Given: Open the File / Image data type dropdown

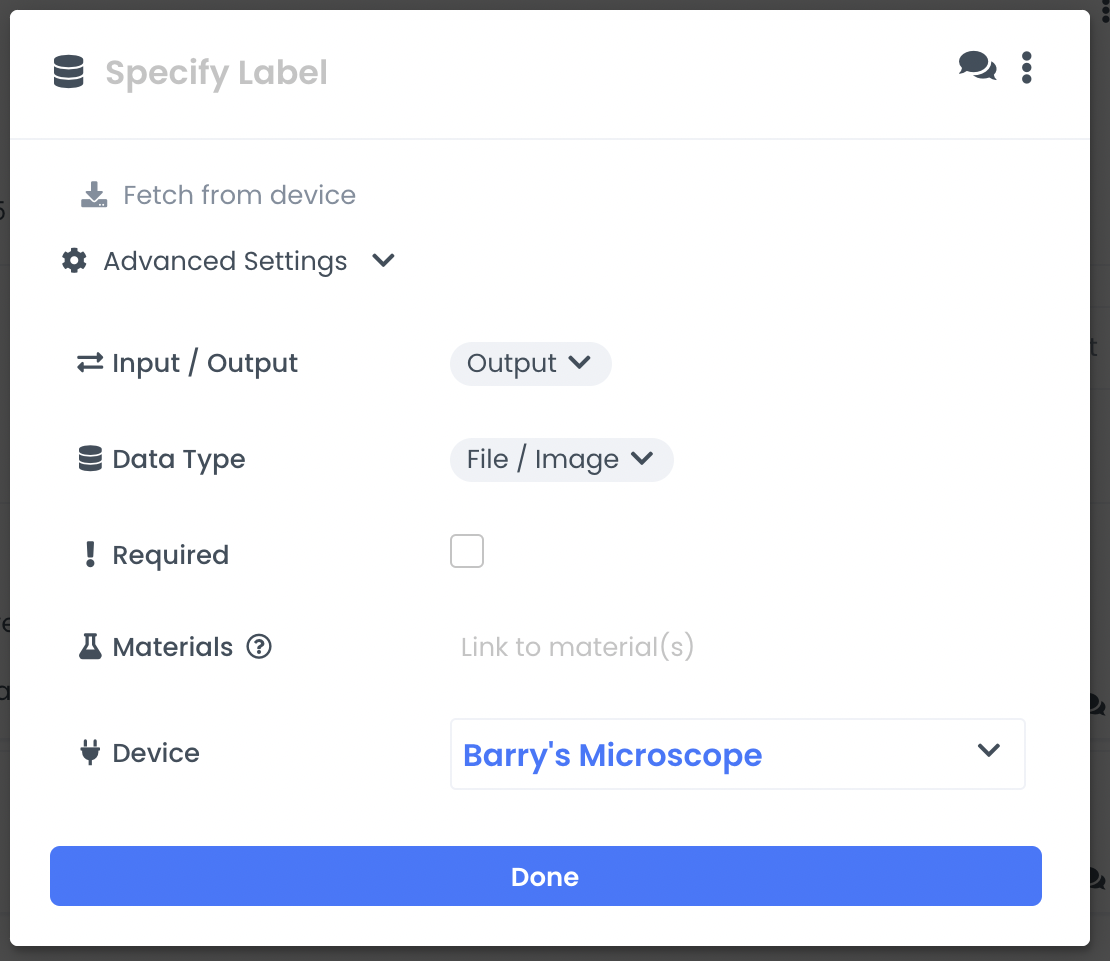Looking at the screenshot, I should [561, 459].
